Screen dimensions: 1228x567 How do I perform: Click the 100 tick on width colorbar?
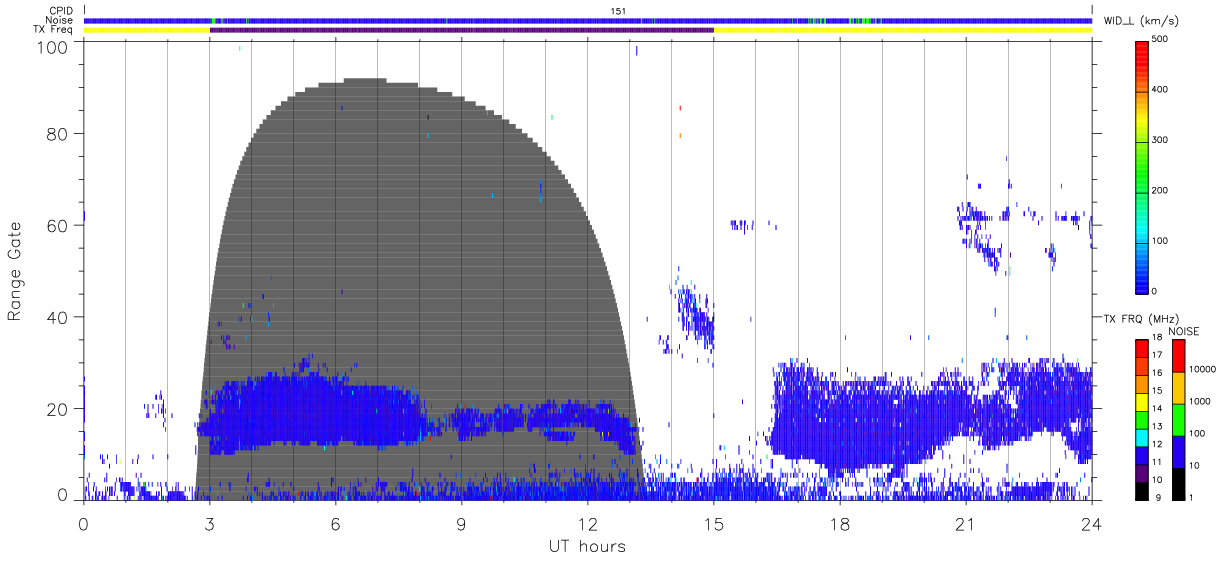click(x=1161, y=241)
